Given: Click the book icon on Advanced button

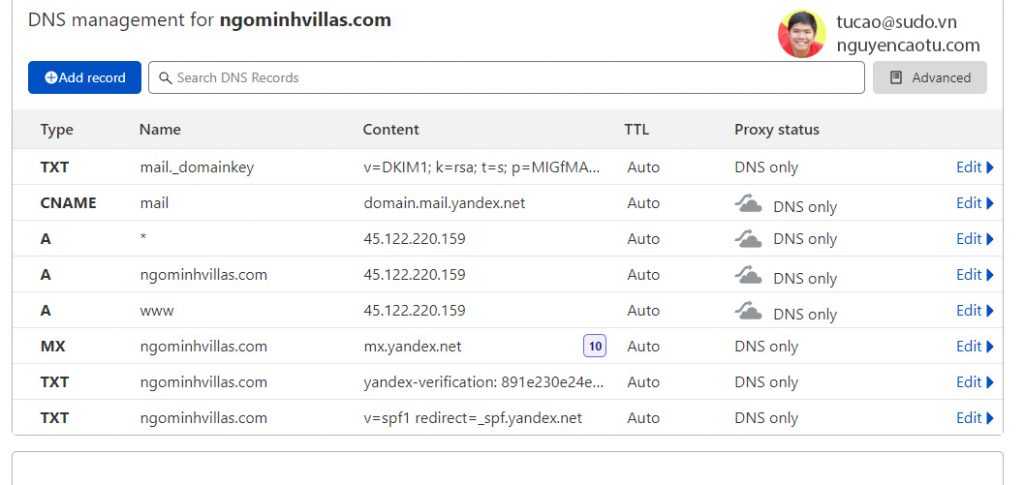Looking at the screenshot, I should tap(896, 78).
